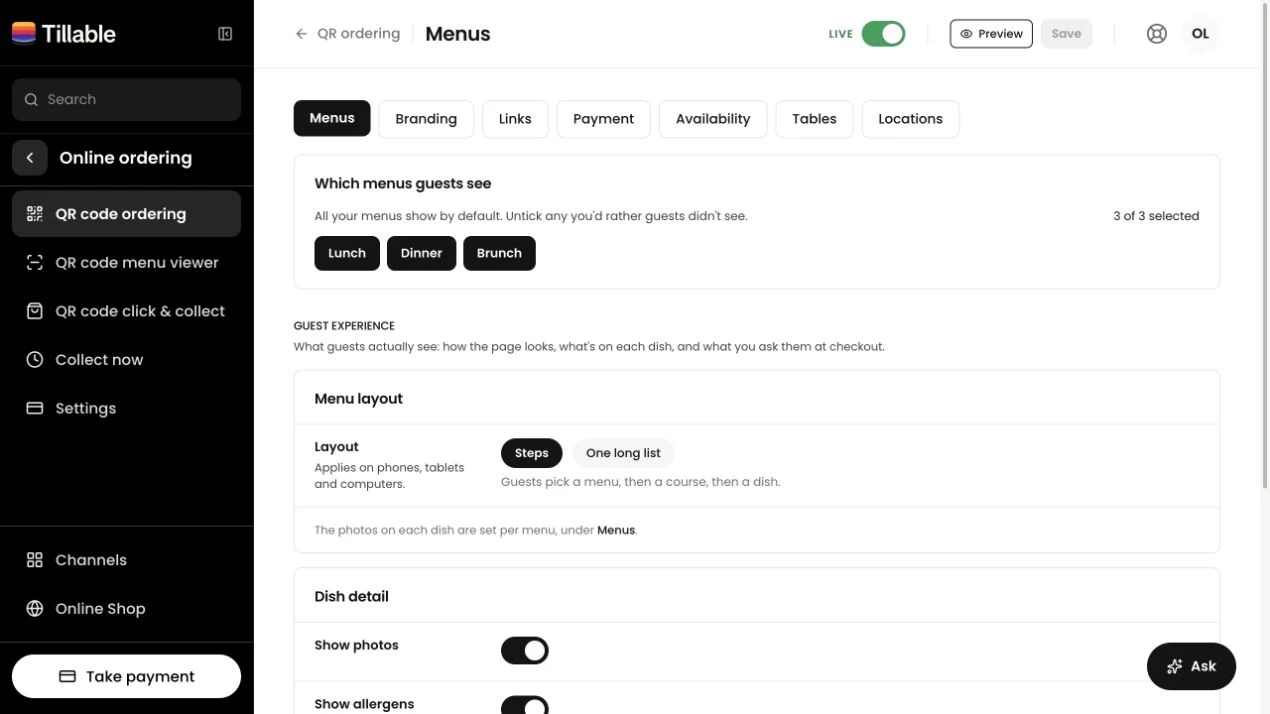Open the Locations tab
1270x714 pixels.
911,119
